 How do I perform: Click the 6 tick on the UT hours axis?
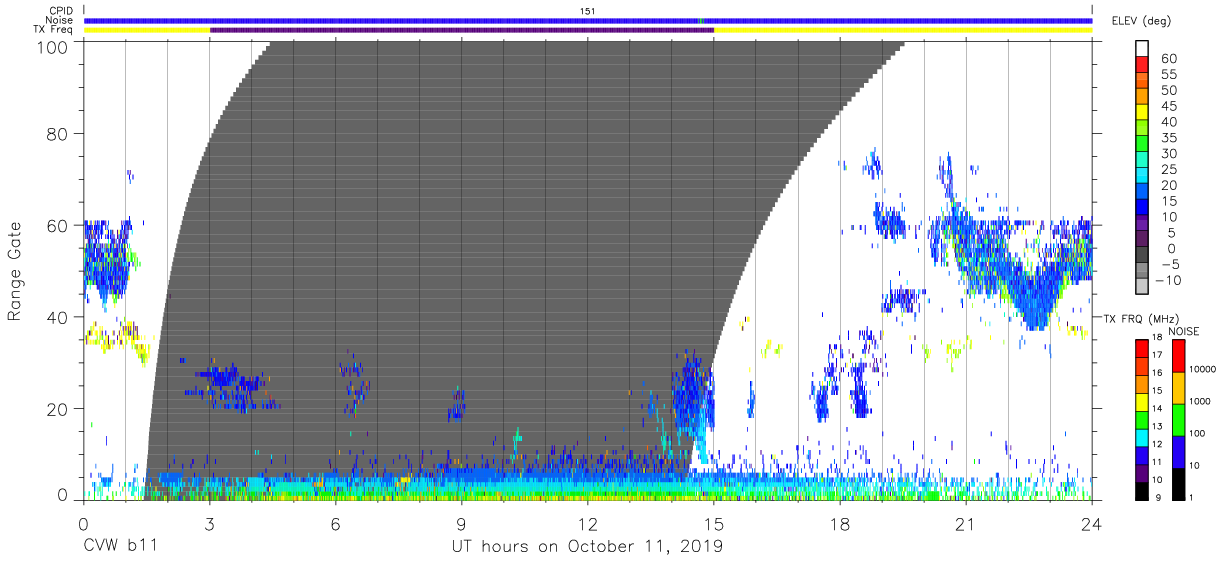pos(335,523)
